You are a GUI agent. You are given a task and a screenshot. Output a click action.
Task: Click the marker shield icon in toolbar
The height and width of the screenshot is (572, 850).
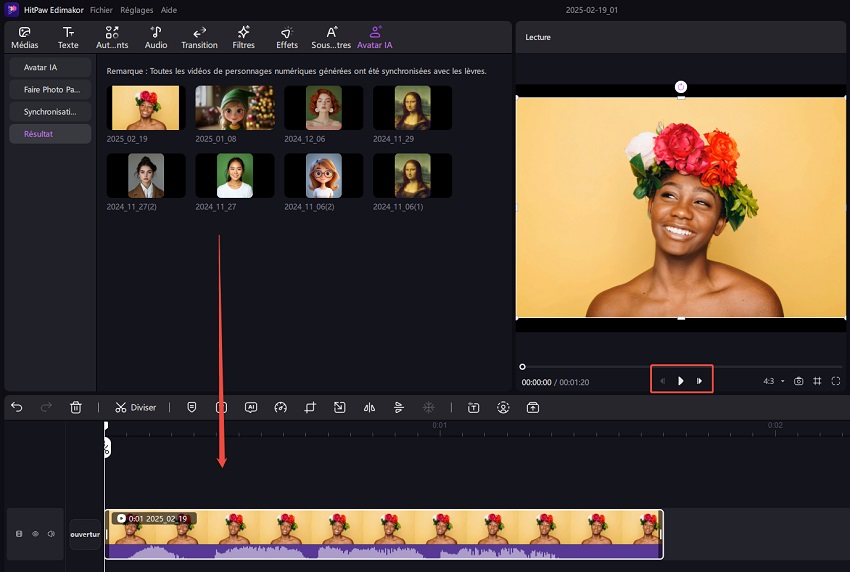click(191, 407)
